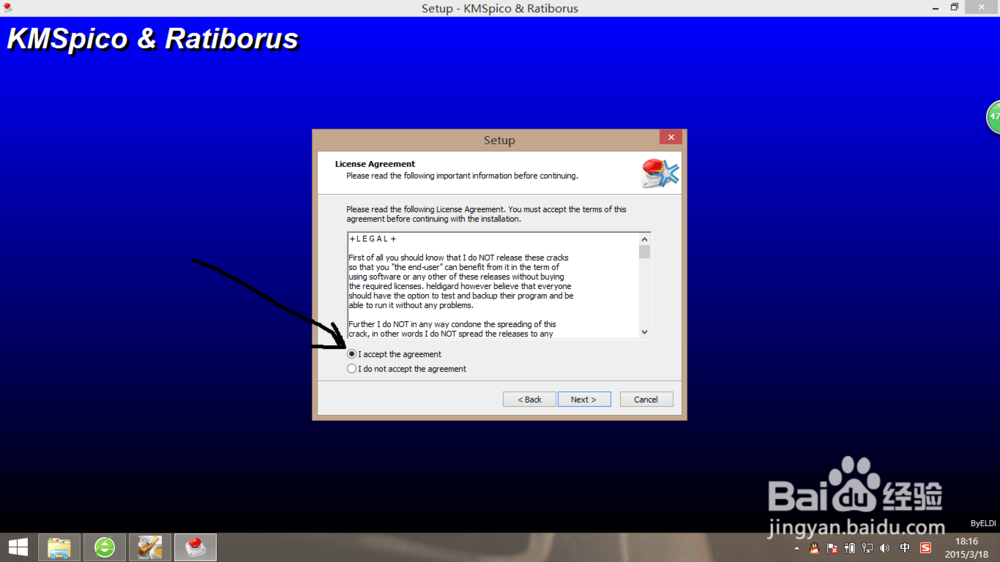This screenshot has width=1000, height=562.
Task: Toggle the Chinese input language indicator
Action: pos(905,548)
